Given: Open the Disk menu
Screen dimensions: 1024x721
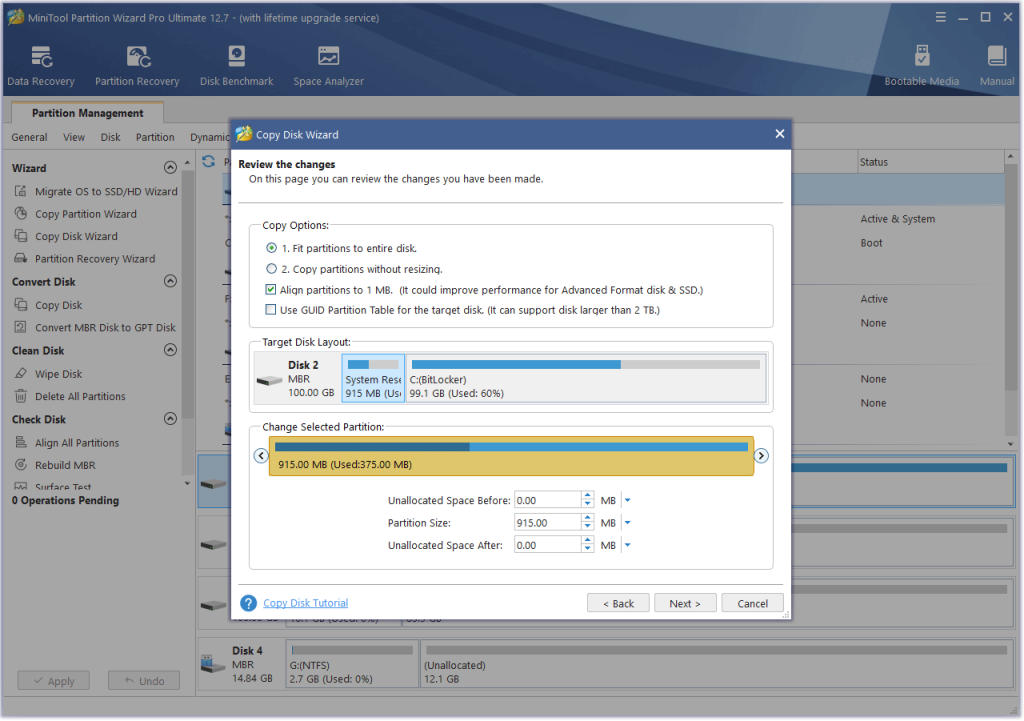Looking at the screenshot, I should point(110,137).
